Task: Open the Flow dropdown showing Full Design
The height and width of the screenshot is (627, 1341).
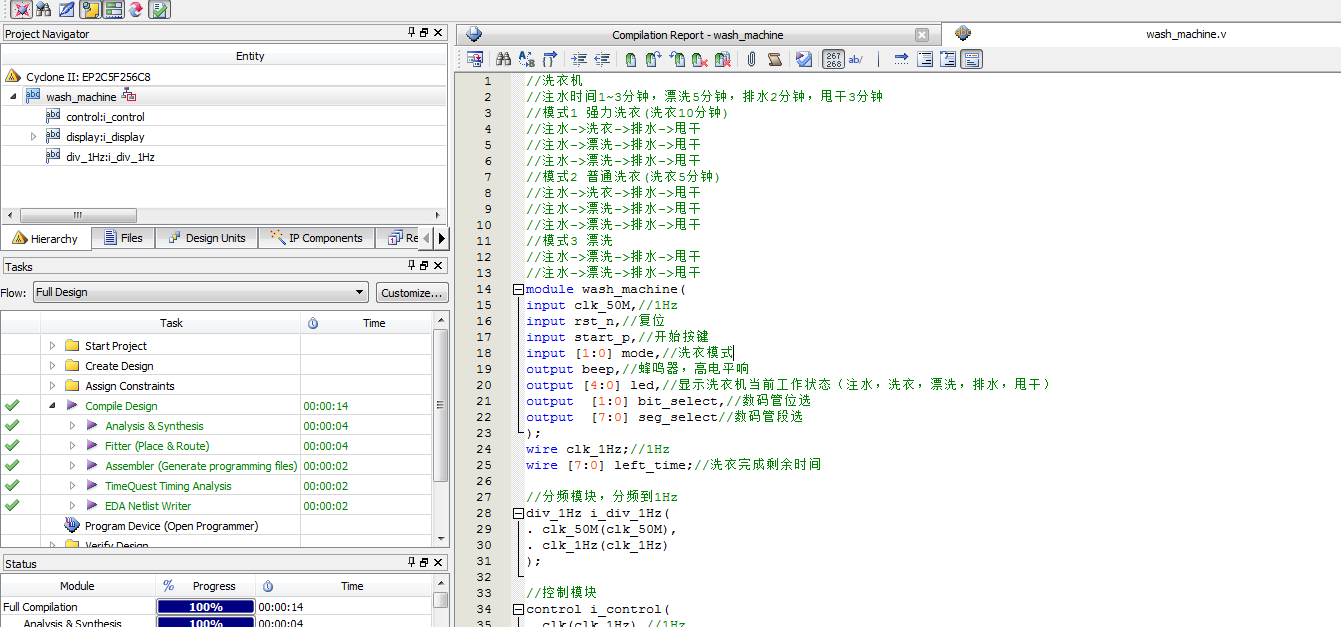Action: (x=200, y=292)
